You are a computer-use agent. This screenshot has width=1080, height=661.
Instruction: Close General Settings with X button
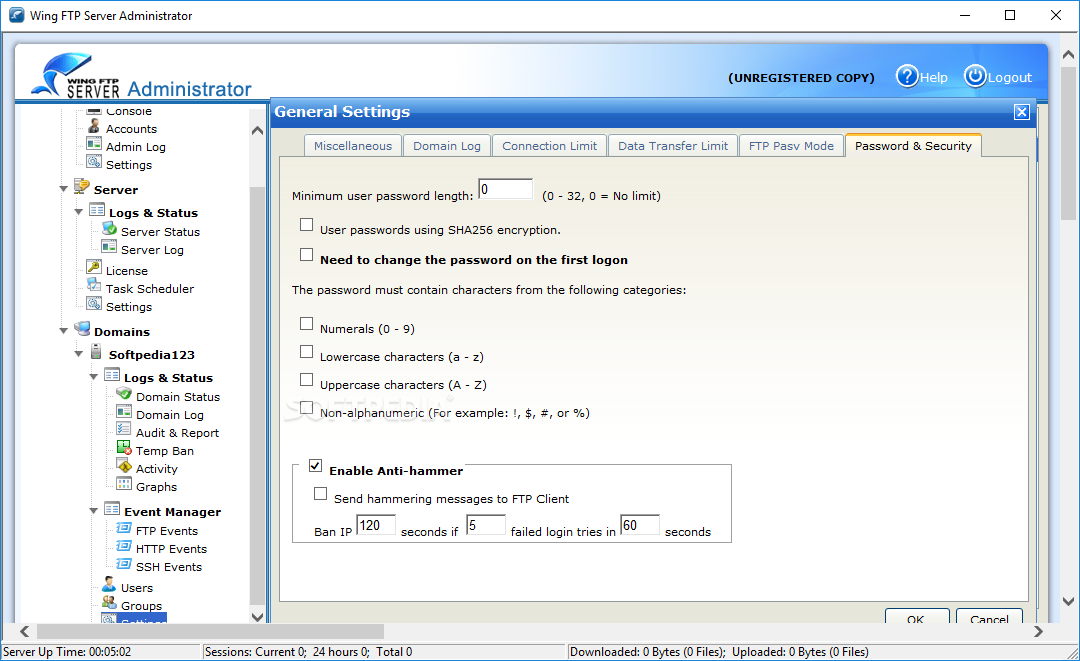coord(1021,112)
